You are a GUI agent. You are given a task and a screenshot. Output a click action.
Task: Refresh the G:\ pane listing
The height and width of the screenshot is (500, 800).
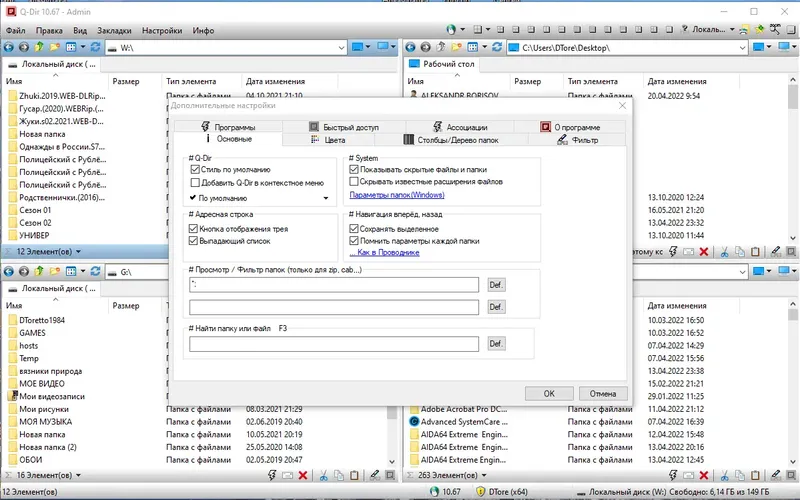(x=95, y=271)
